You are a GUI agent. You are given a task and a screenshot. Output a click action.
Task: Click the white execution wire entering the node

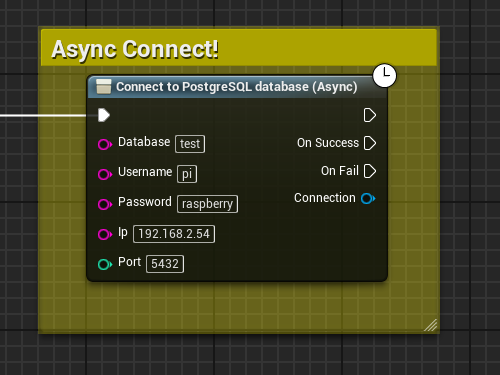click(43, 115)
